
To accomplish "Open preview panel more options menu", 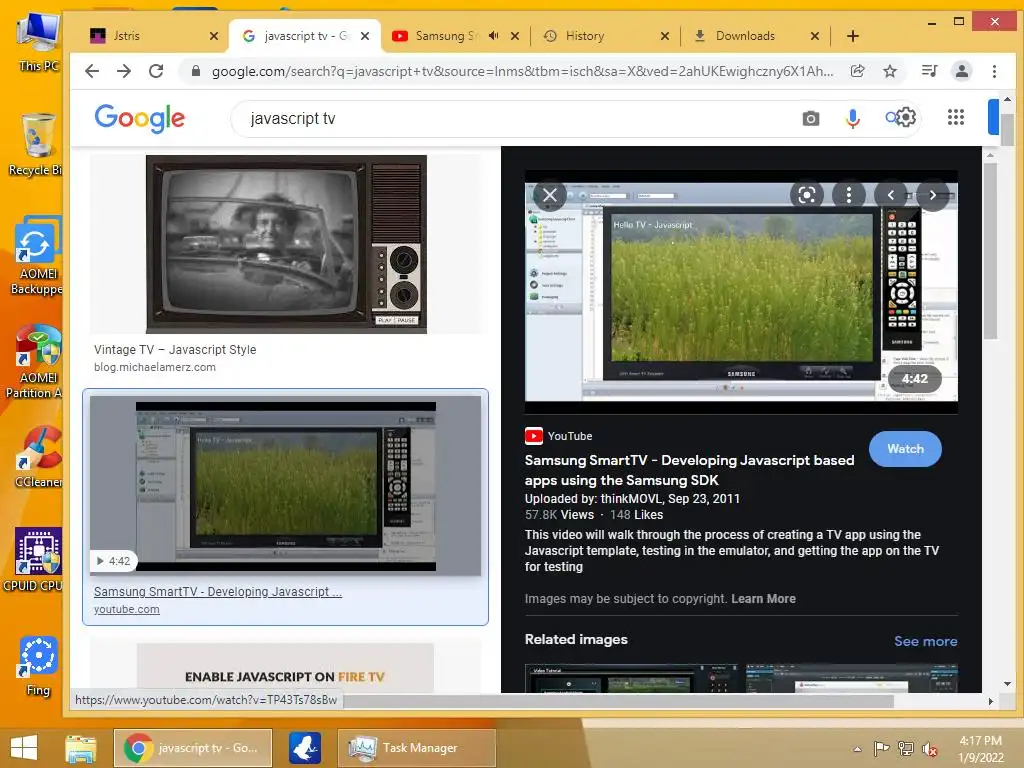I will (848, 195).
